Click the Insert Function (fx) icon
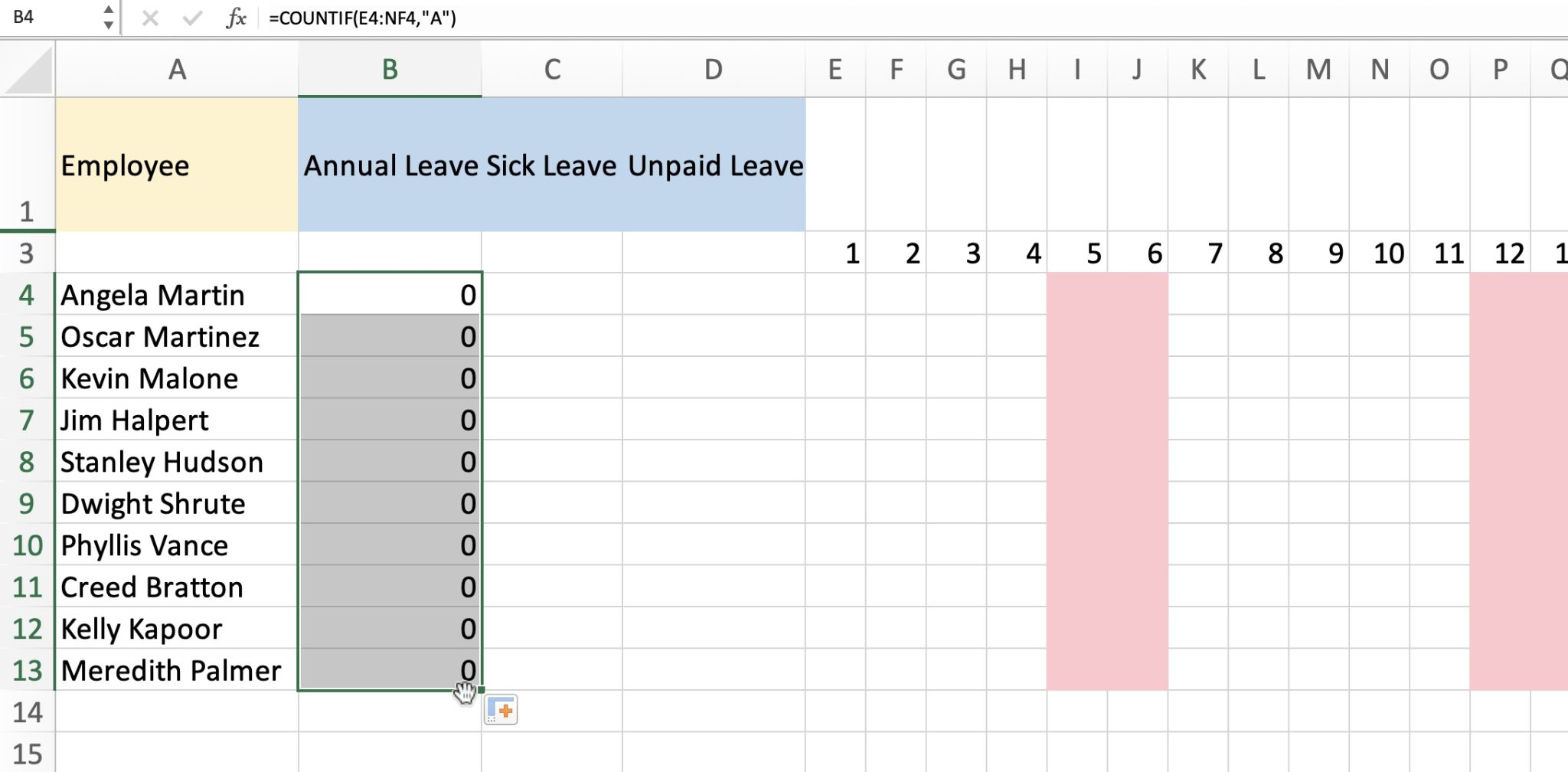The image size is (1568, 772). click(x=237, y=19)
